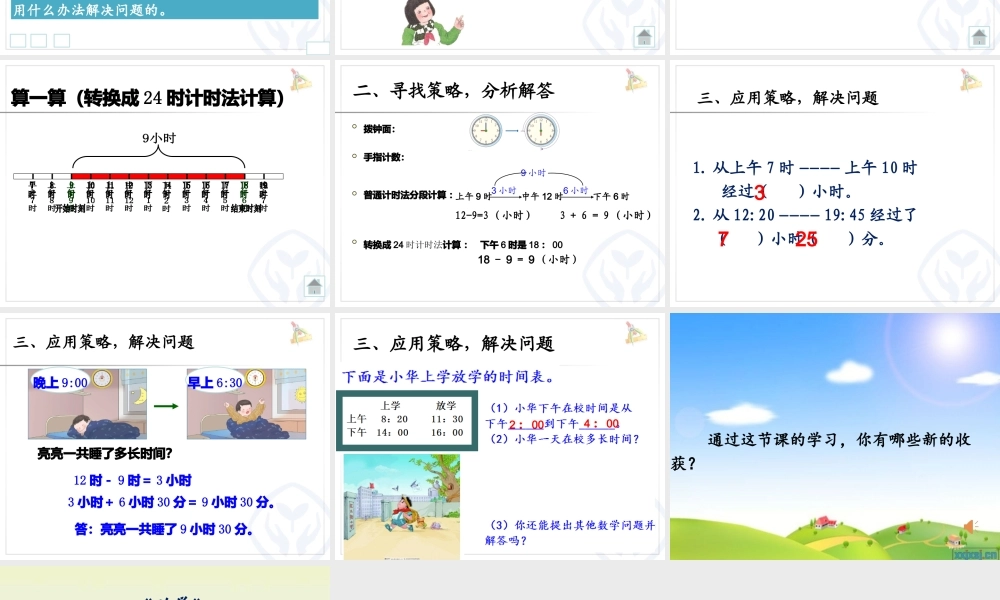Viewport: 1000px width, 600px height.
Task: Click the compass-ruler logo on the 从上午7时 slide
Action: tap(971, 80)
